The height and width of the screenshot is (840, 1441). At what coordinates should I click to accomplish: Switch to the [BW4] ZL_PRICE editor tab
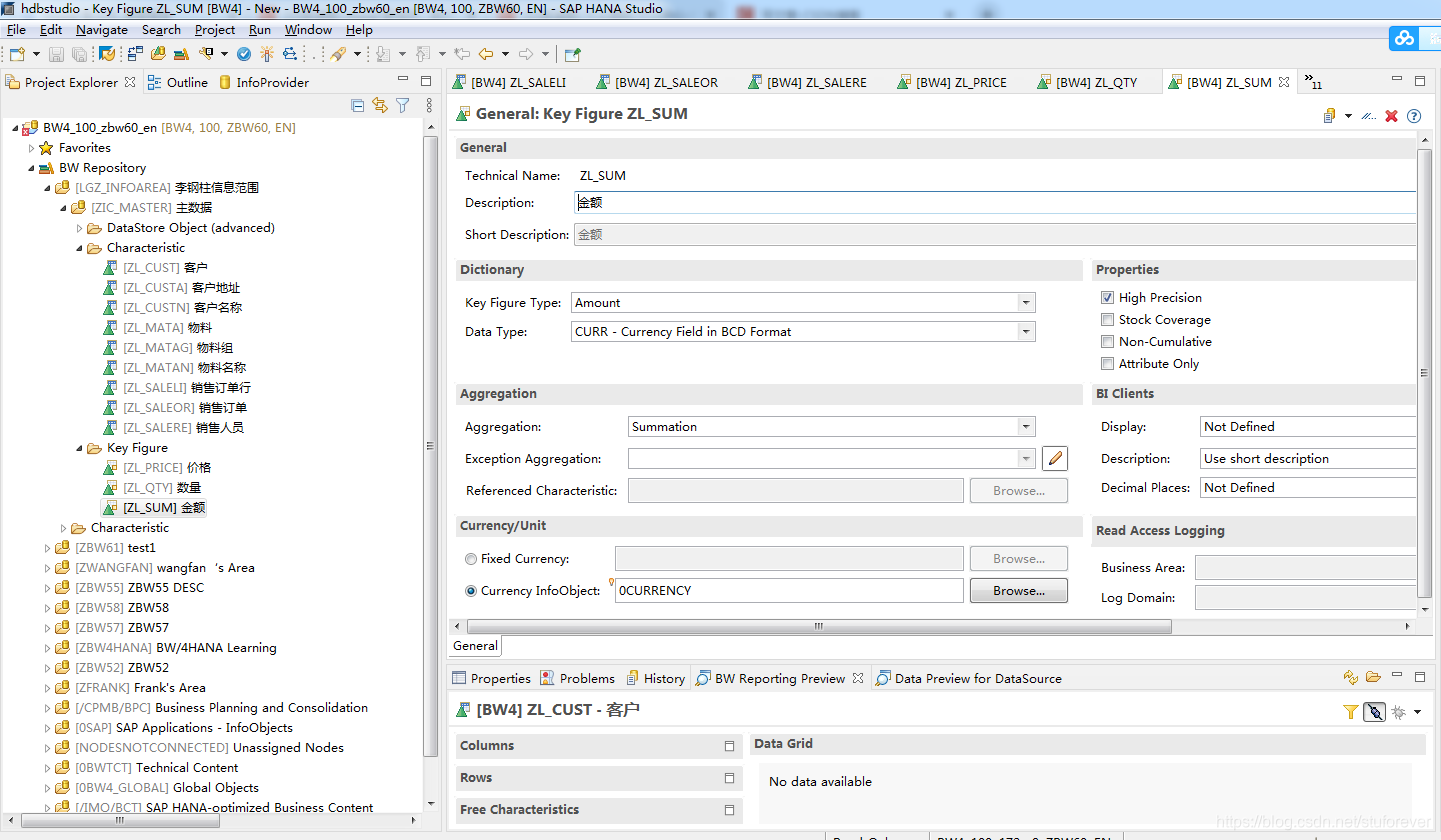coord(951,83)
